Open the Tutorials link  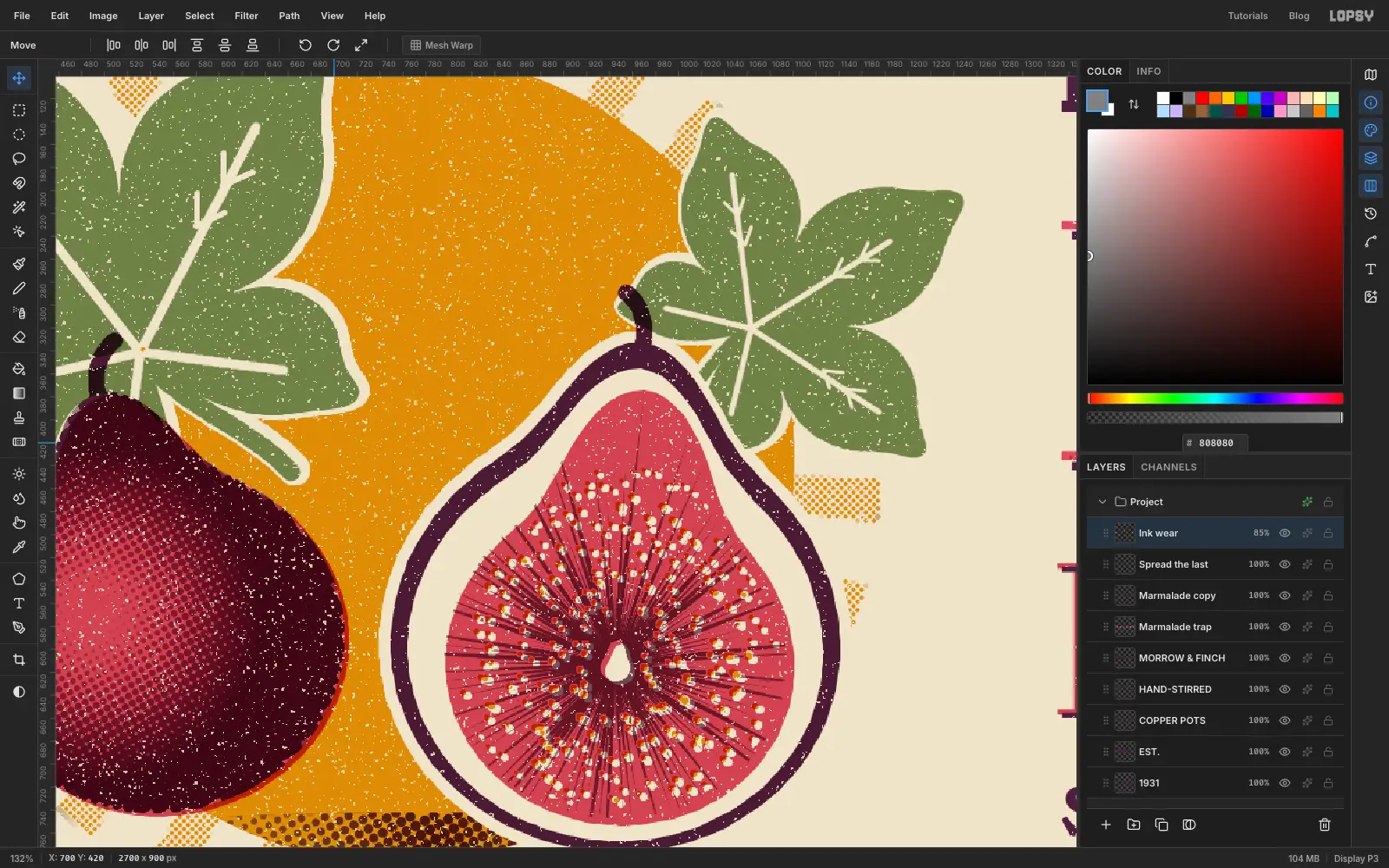[1247, 16]
